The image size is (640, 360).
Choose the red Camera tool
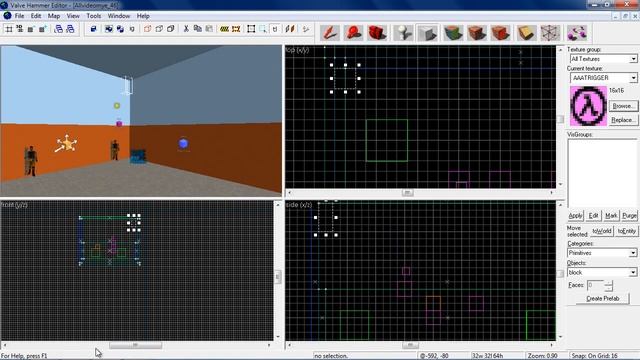coord(377,33)
